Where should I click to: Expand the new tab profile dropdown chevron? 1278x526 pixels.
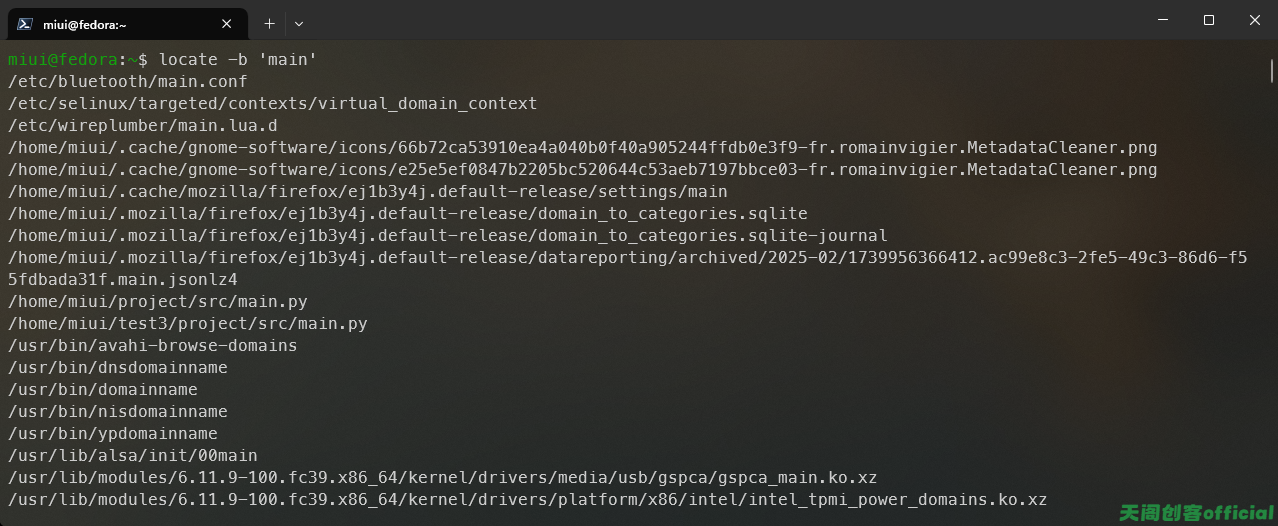[x=299, y=23]
